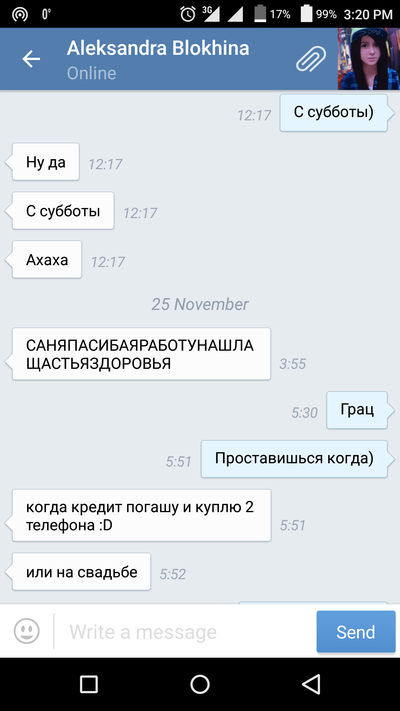
Task: Tap the alarm clock status icon
Action: click(x=188, y=14)
